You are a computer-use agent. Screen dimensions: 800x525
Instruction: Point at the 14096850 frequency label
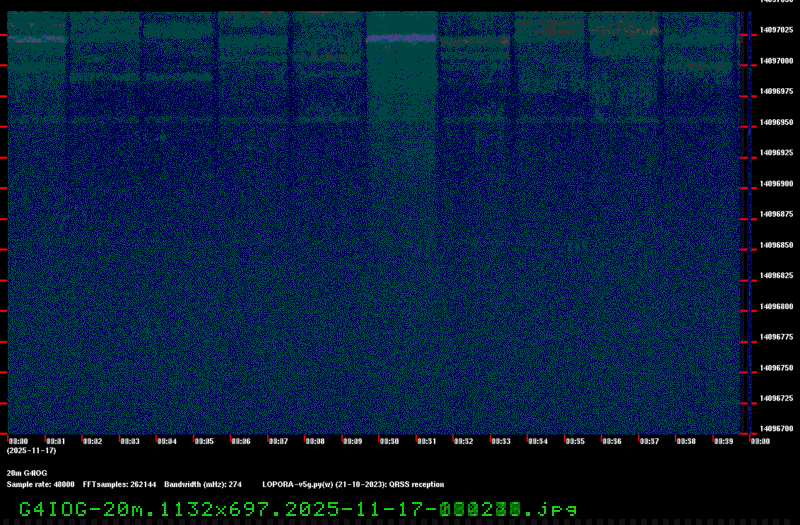click(776, 245)
